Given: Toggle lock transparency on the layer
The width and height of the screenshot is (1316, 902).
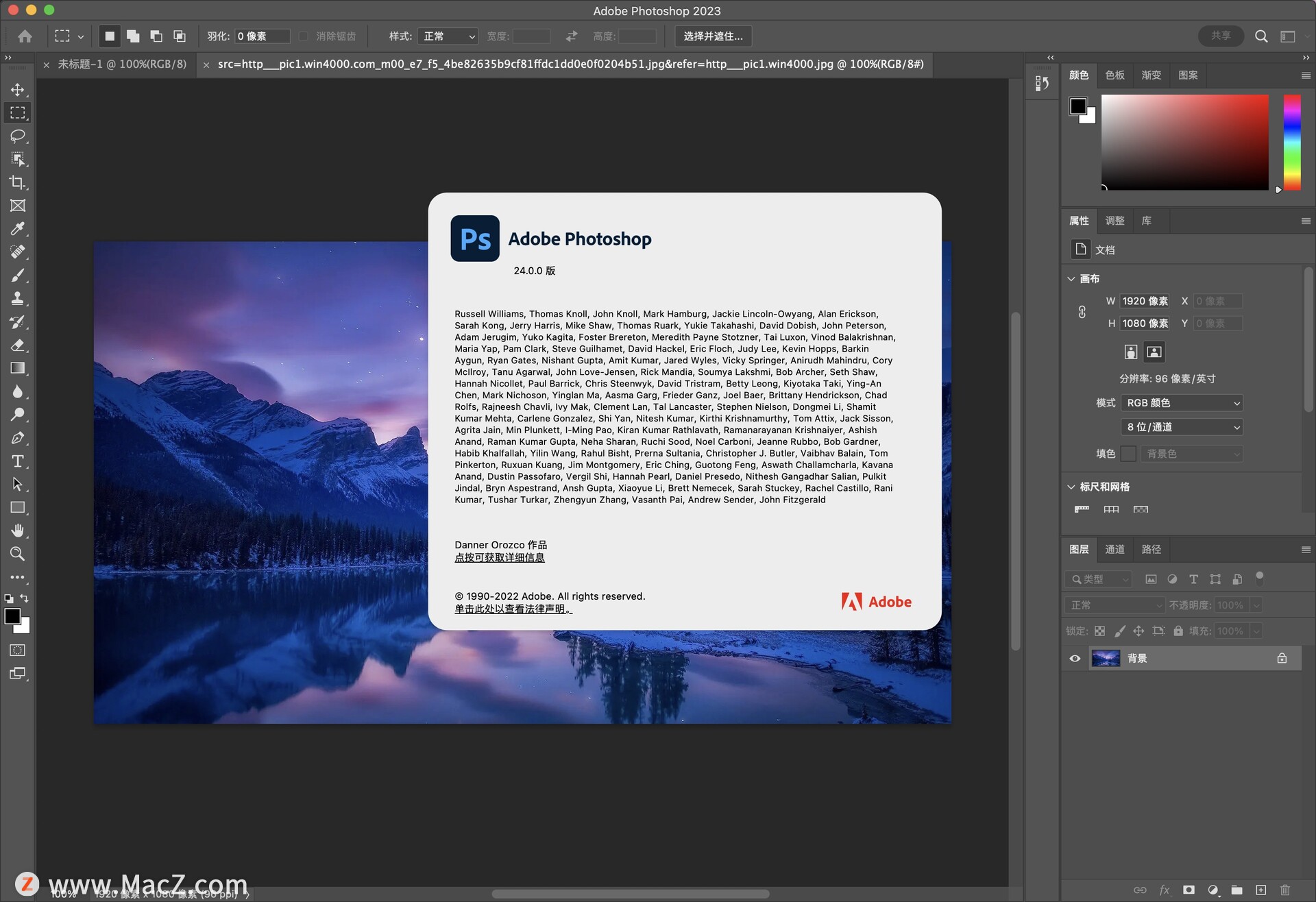Looking at the screenshot, I should 1099,631.
